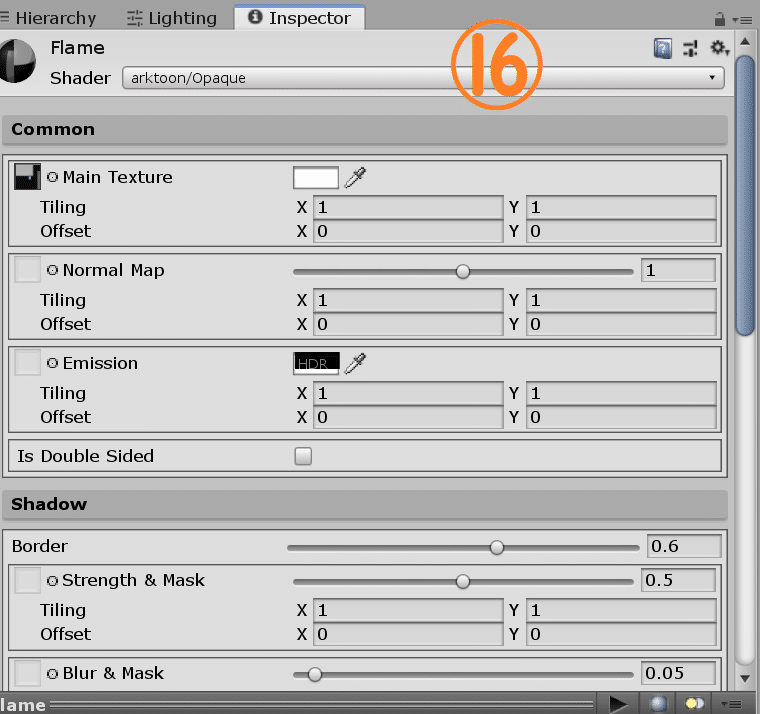Click the Inspector vertical scrollbar thumb

[745, 195]
